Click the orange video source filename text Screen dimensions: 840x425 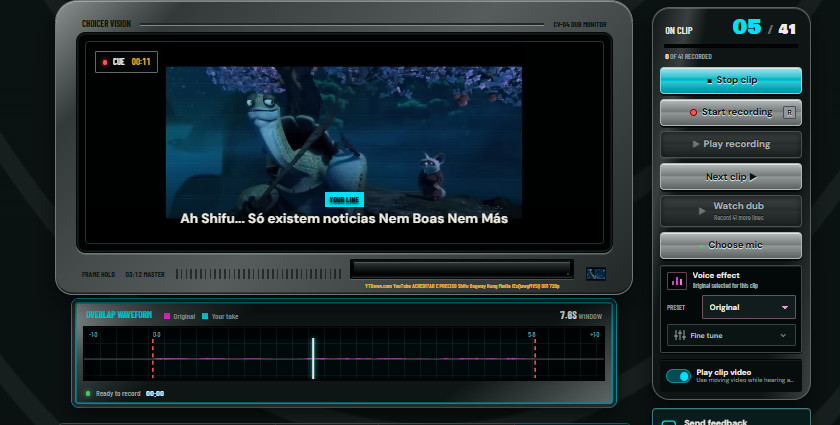coord(462,286)
